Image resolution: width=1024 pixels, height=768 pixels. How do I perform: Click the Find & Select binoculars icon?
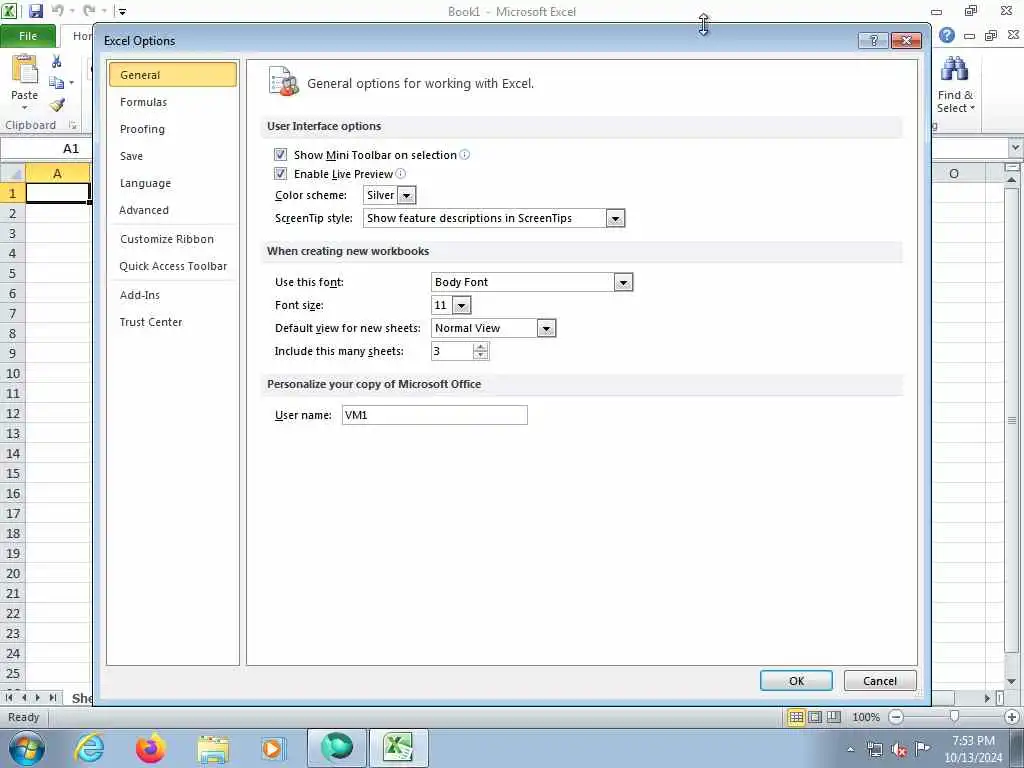tap(954, 69)
